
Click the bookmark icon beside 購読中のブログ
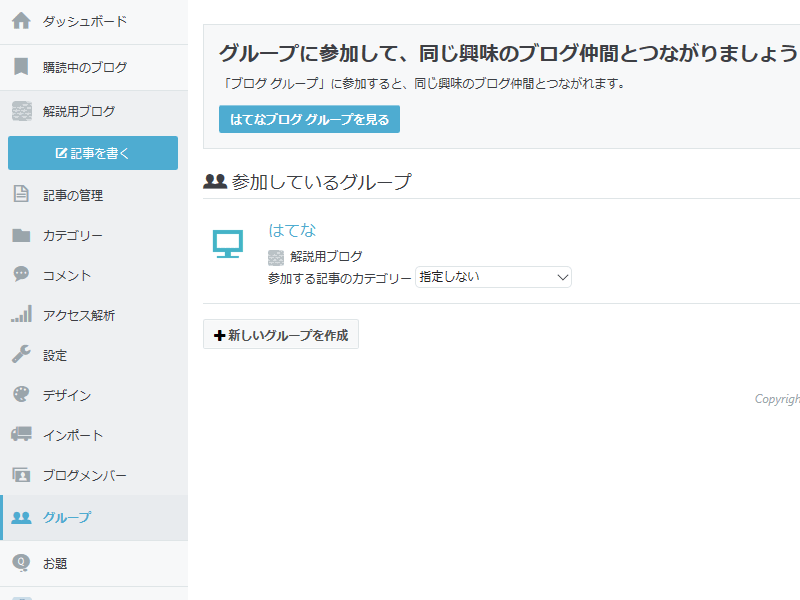[x=21, y=66]
